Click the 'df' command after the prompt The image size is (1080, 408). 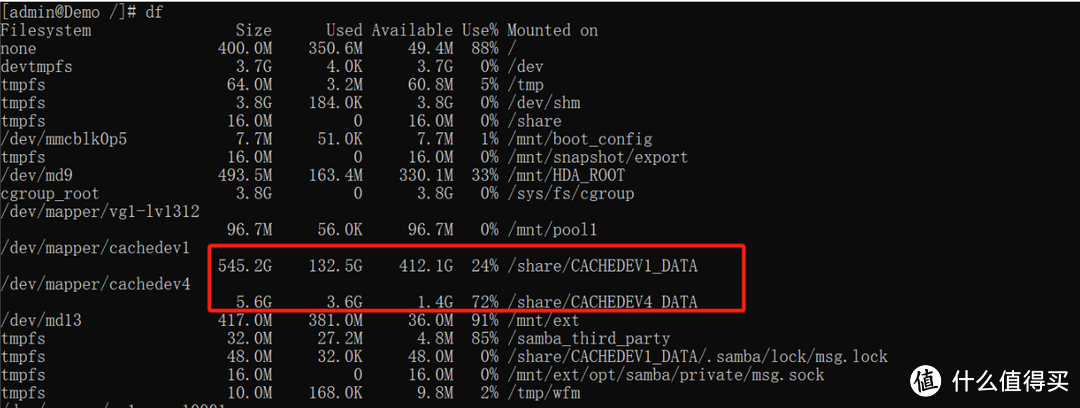tap(154, 13)
